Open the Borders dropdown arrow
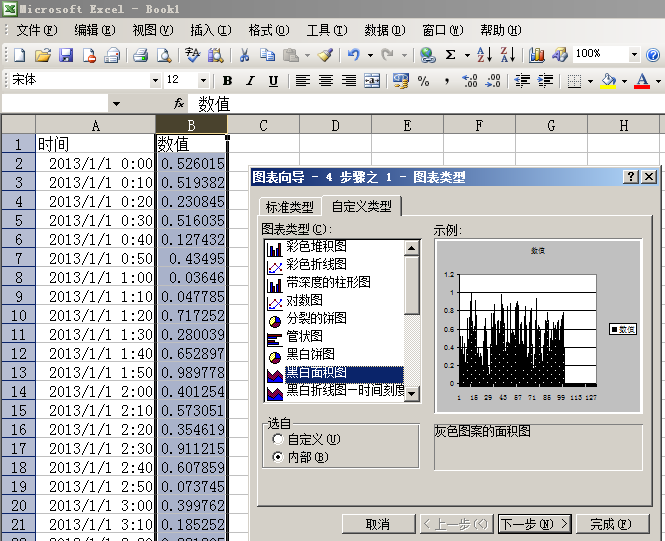665x541 pixels. click(x=590, y=81)
